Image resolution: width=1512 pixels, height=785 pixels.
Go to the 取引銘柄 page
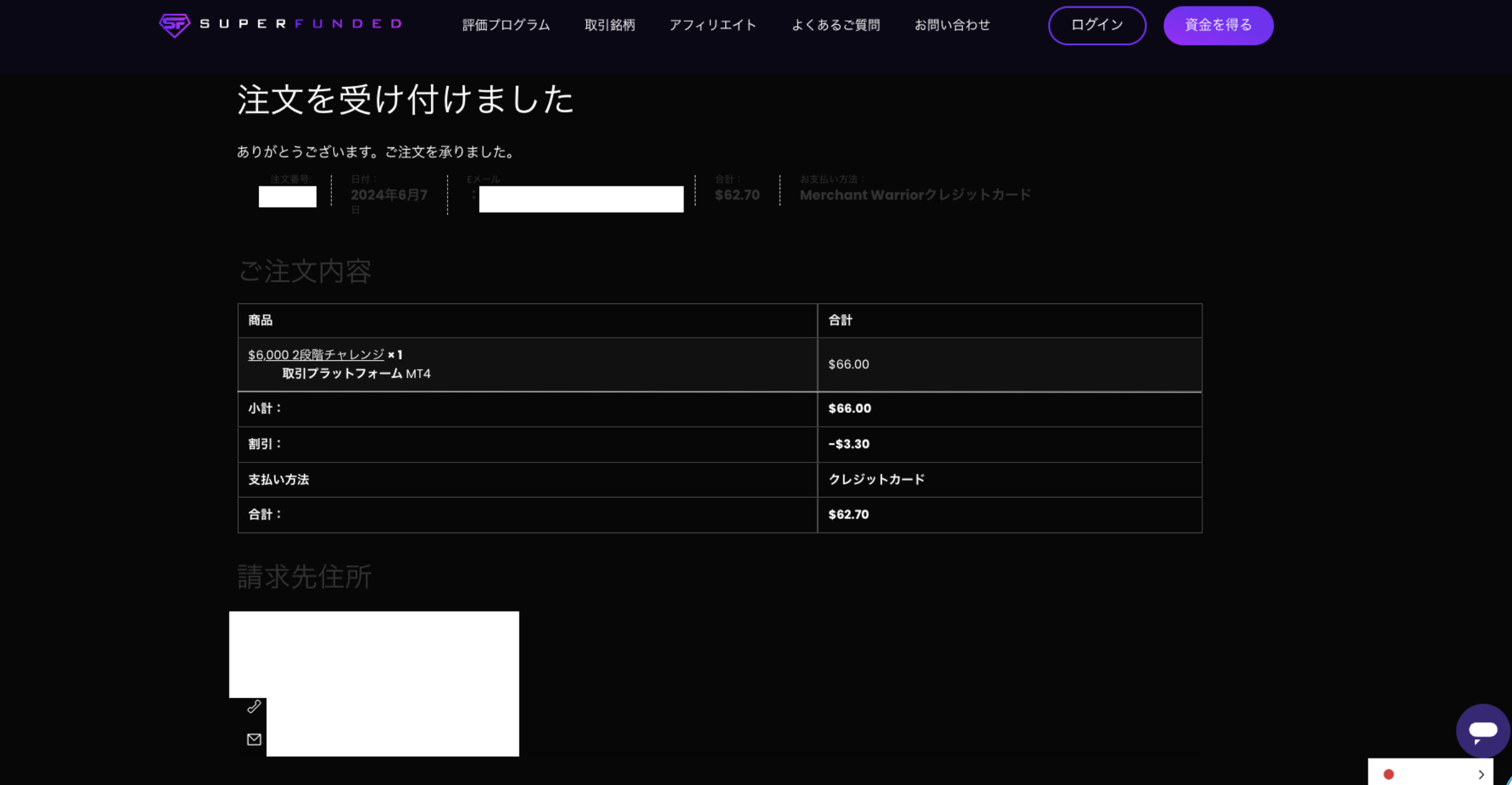point(609,25)
